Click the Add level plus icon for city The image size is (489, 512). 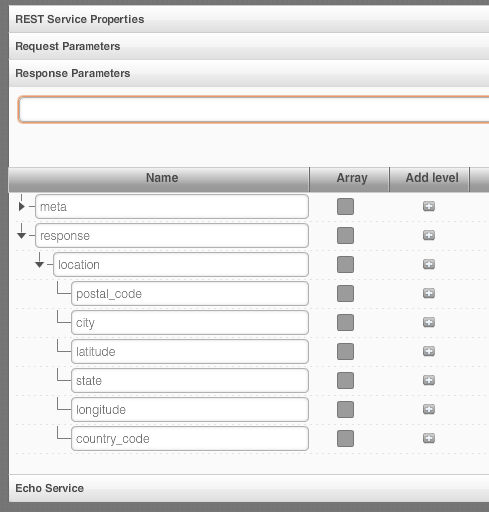429,322
